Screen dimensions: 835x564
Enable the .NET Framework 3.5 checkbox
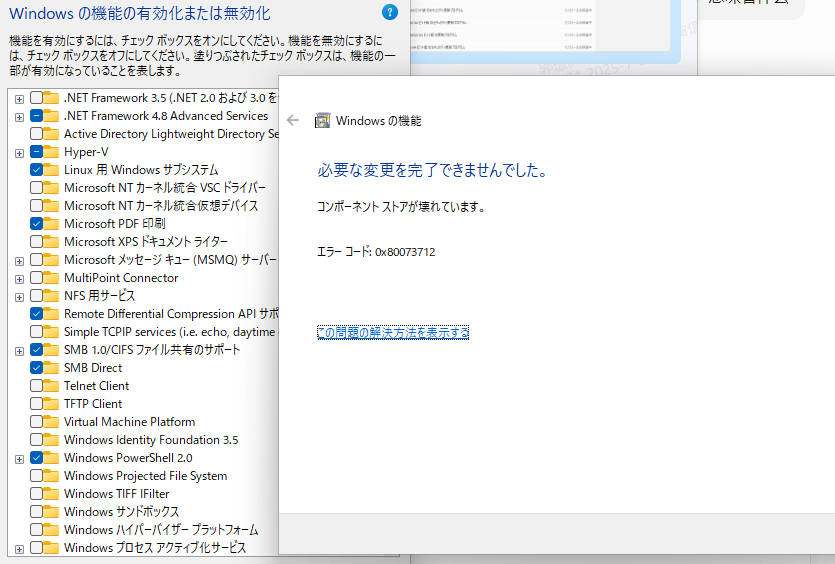point(36,97)
